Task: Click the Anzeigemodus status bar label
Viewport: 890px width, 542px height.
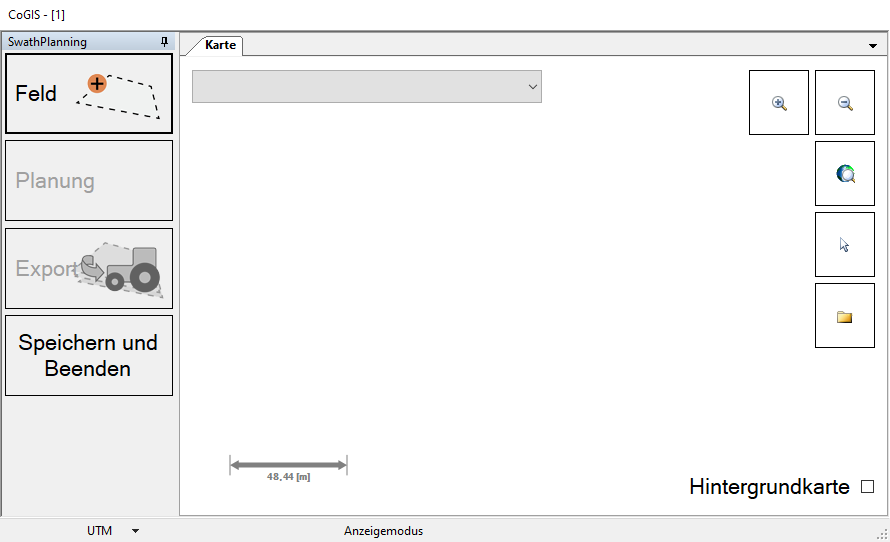Action: [383, 531]
